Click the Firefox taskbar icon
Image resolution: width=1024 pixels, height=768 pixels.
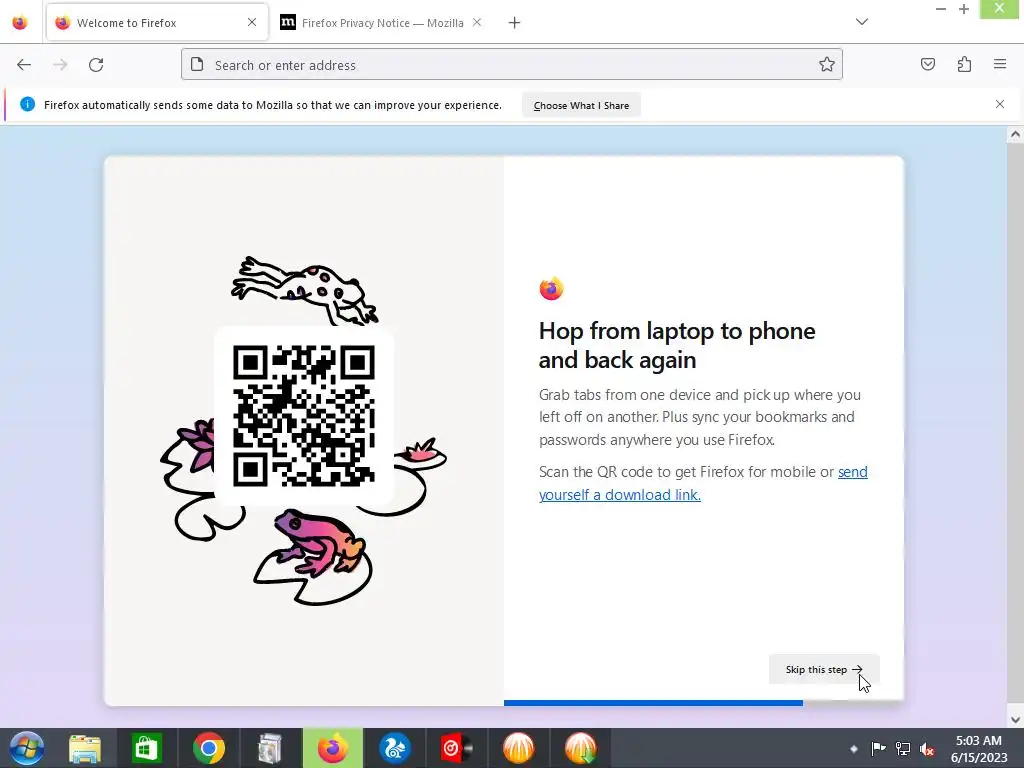point(333,748)
